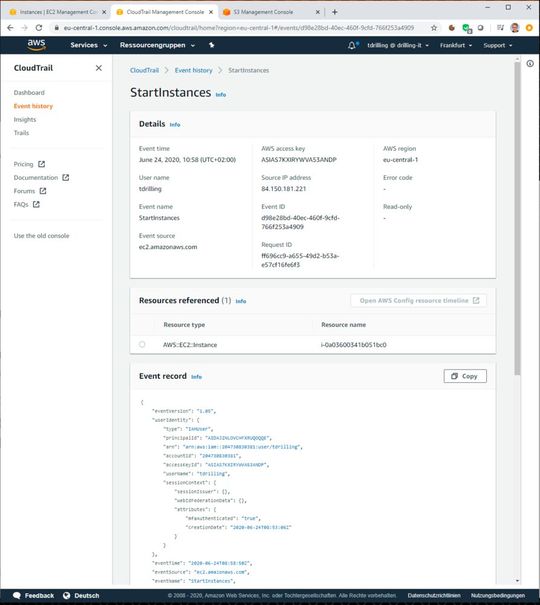Open Datenschutzrichtlinien footer link
This screenshot has height=605, width=540.
434,595
